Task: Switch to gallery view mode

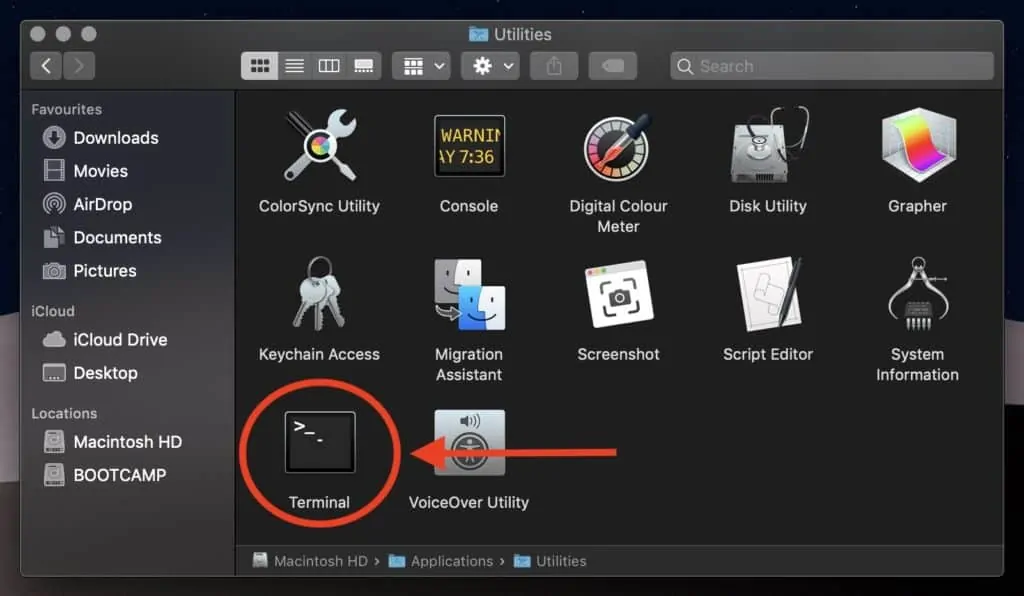Action: coord(364,66)
